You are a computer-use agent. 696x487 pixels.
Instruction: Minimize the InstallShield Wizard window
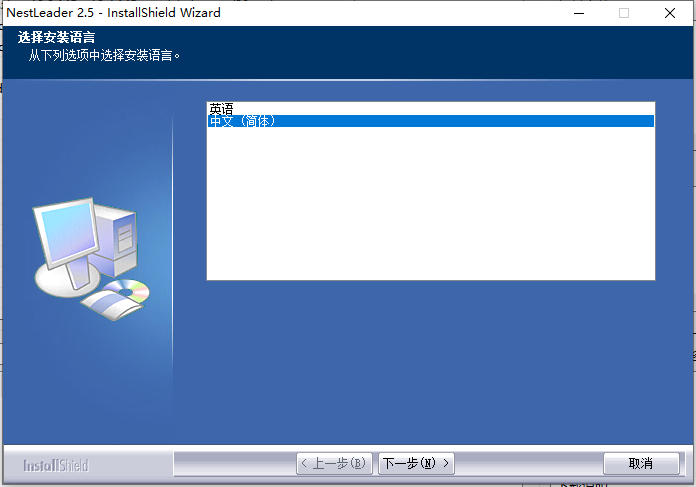coord(579,13)
